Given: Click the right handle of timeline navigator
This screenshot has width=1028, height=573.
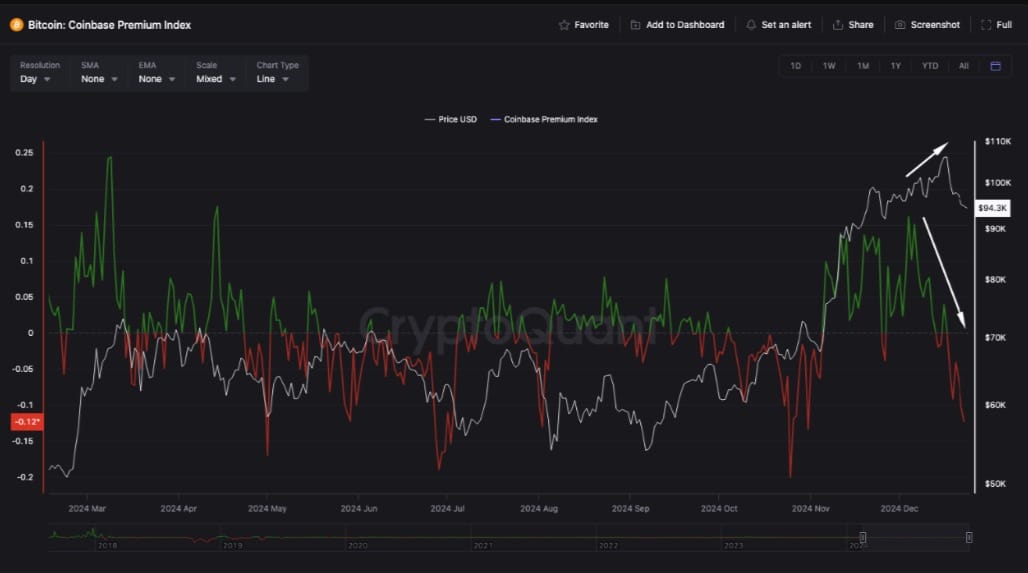Looking at the screenshot, I should tap(969, 538).
